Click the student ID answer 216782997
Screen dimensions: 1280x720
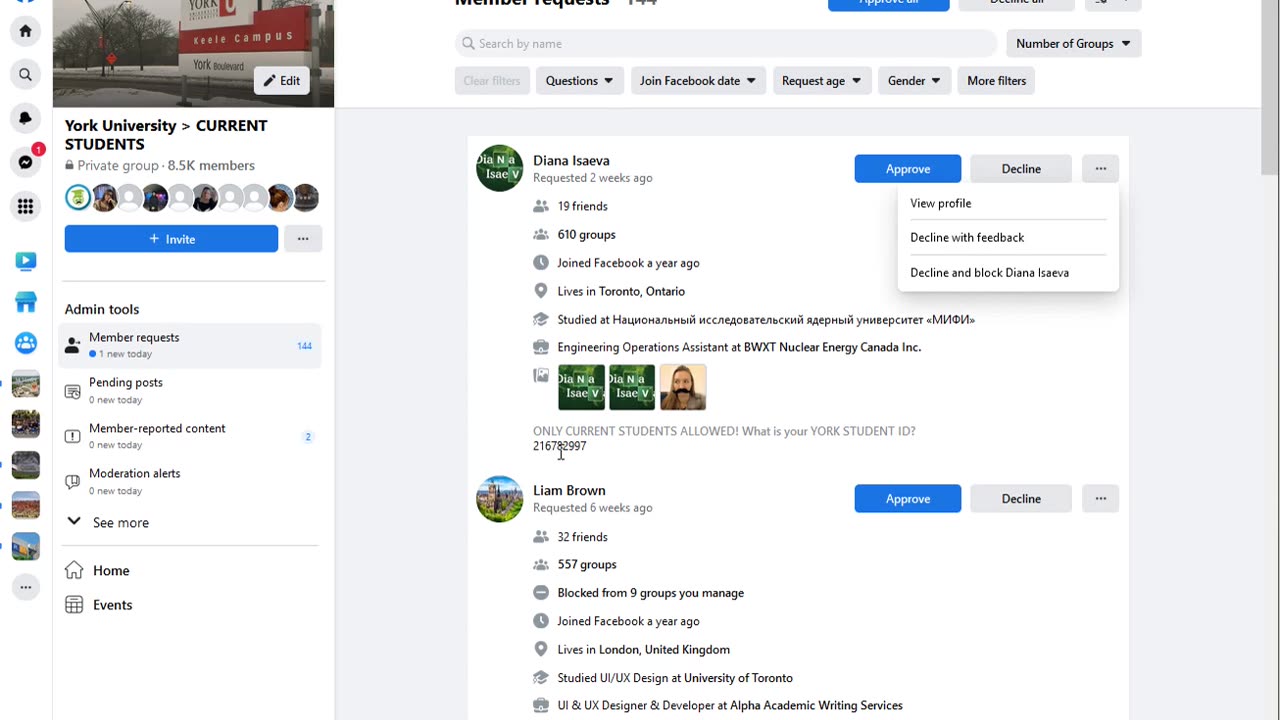(560, 446)
